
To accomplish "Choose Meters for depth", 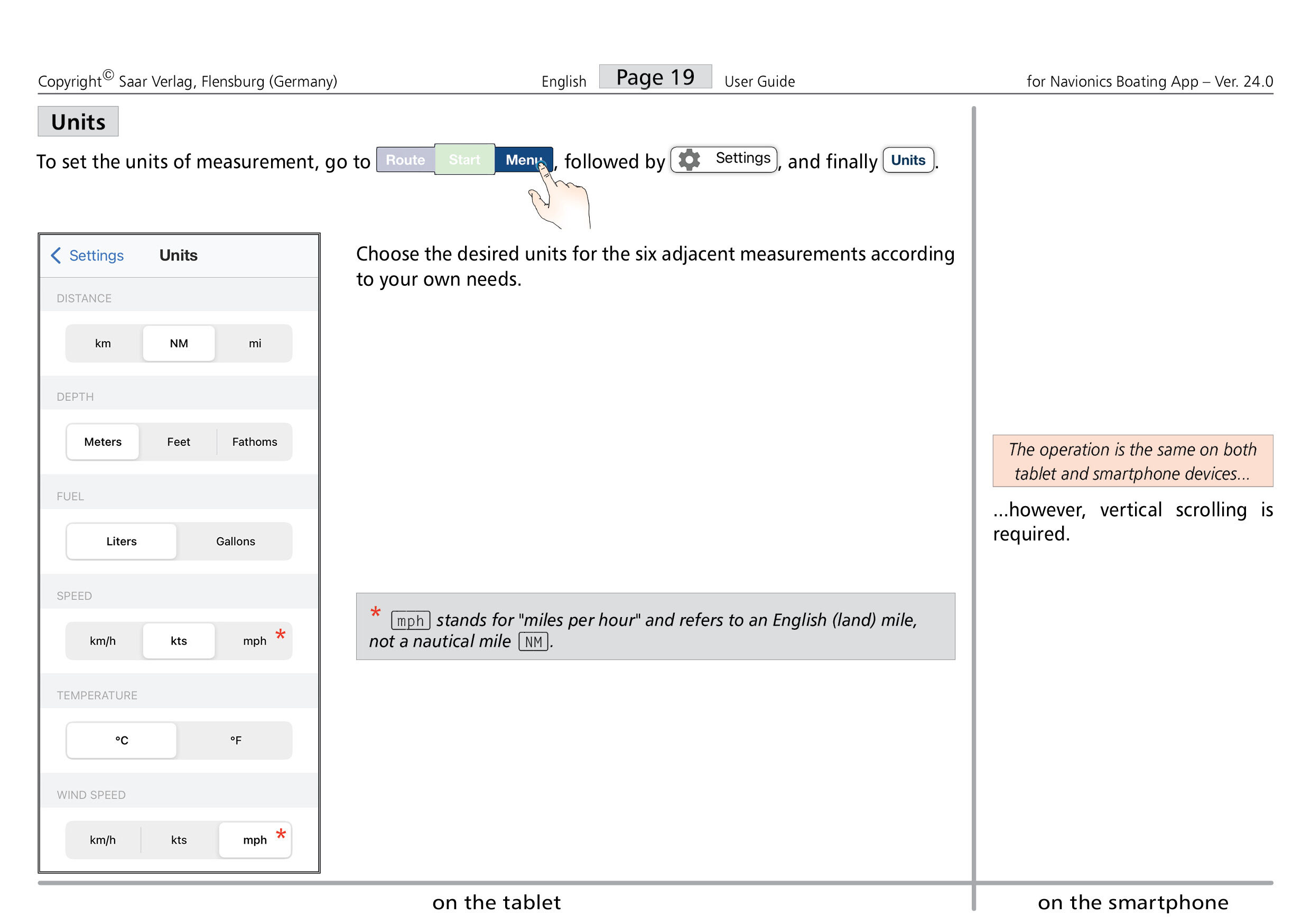I will coord(103,442).
